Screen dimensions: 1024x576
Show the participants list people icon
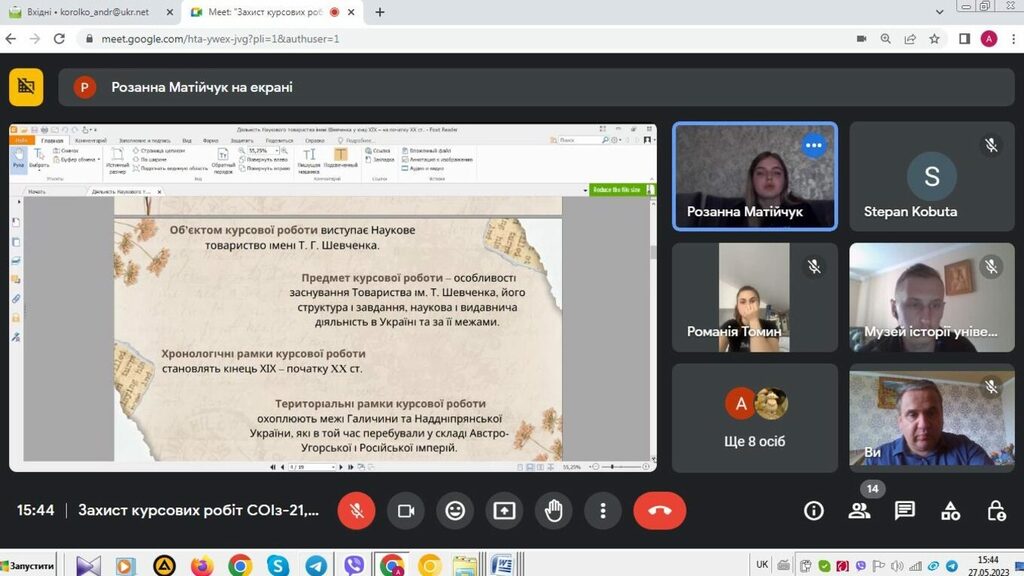(x=859, y=511)
